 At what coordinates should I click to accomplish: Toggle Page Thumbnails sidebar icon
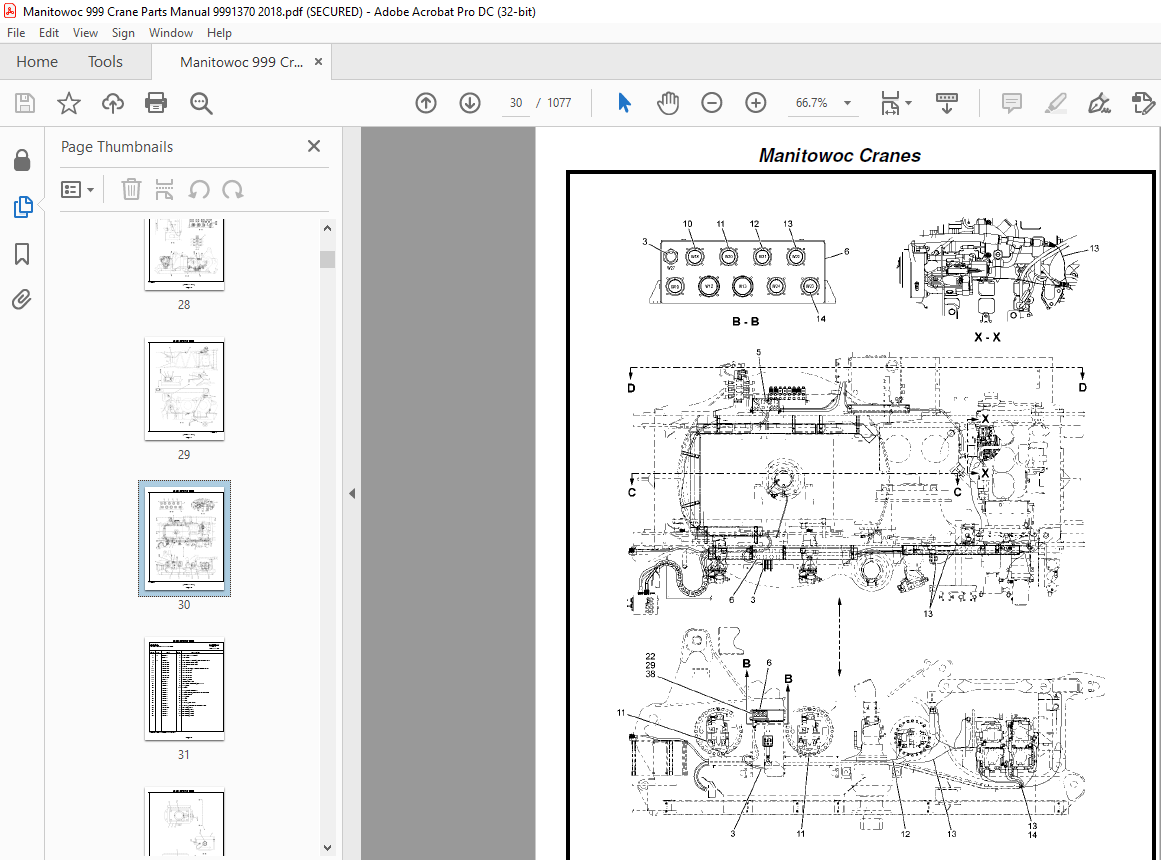pos(23,207)
